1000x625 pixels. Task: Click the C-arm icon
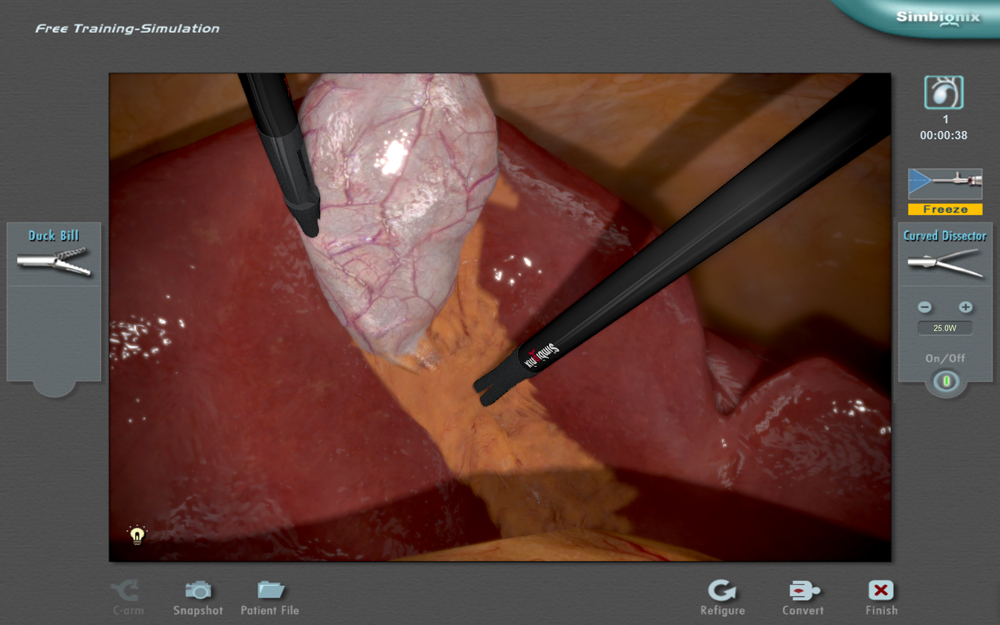[128, 590]
